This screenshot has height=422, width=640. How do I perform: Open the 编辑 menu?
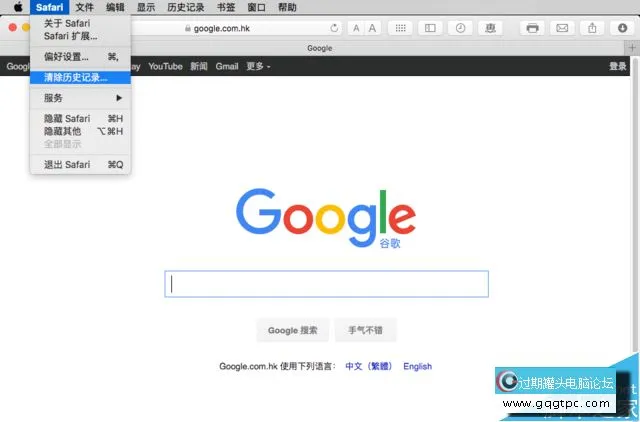tap(115, 7)
